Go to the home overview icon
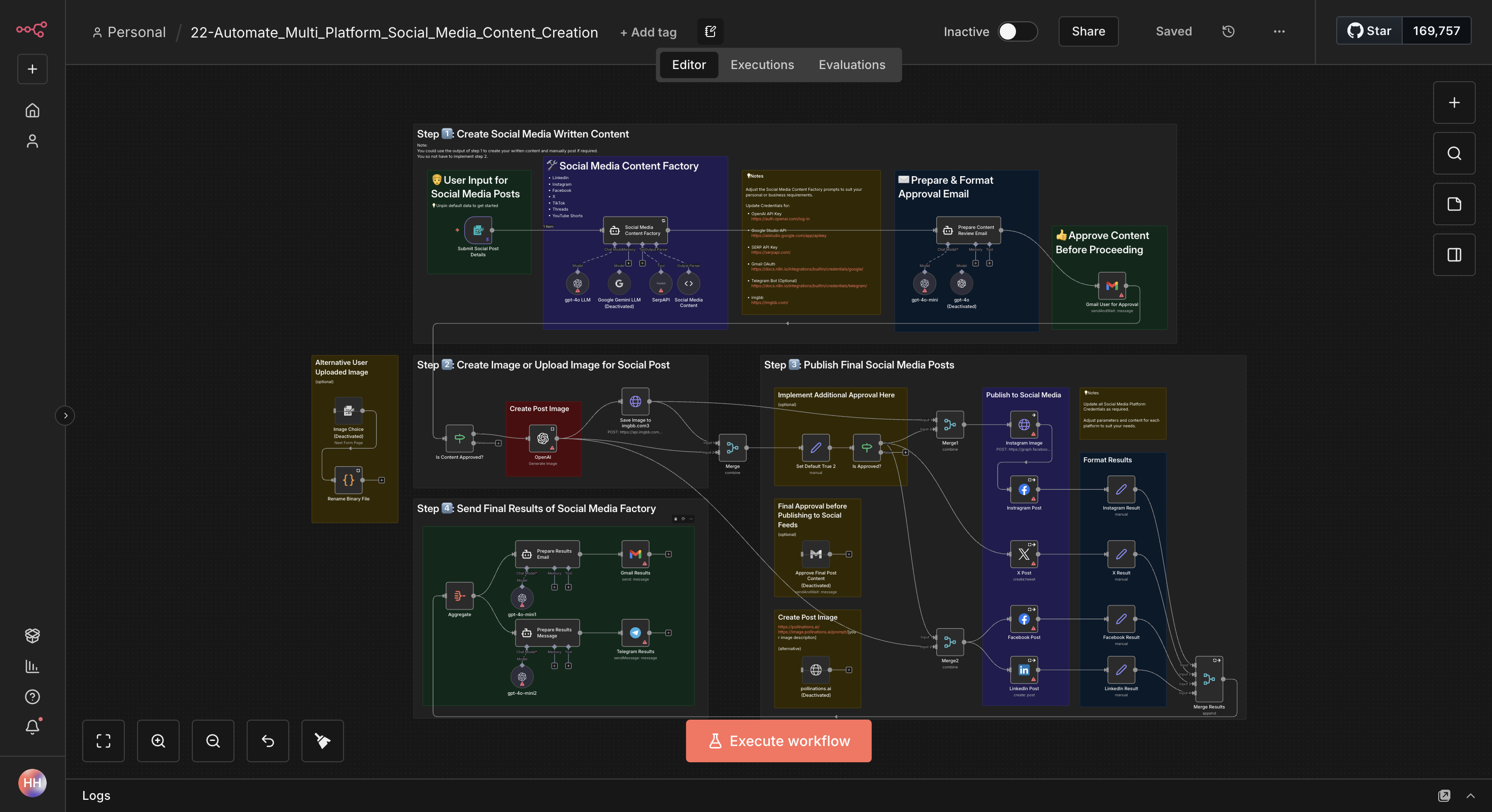This screenshot has height=812, width=1492. [32, 110]
